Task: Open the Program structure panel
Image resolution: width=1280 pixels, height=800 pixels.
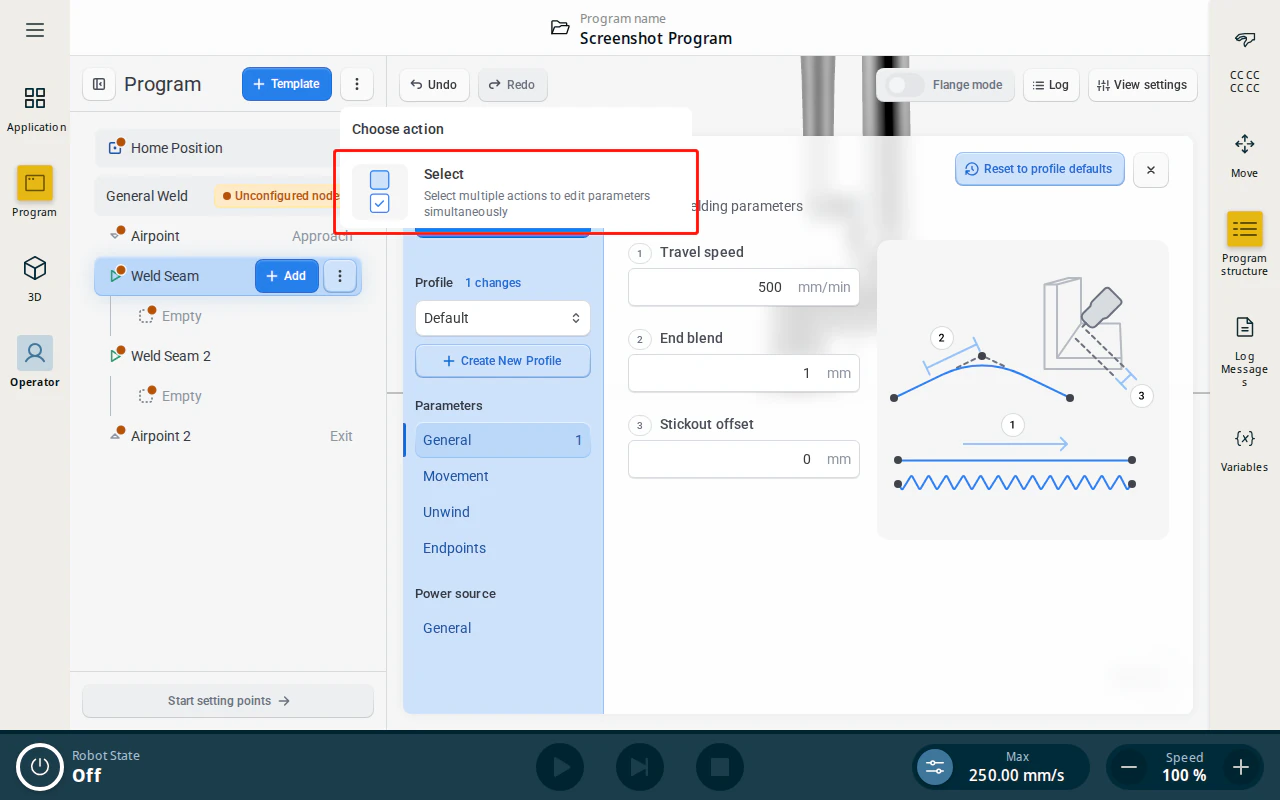Action: (x=1244, y=245)
